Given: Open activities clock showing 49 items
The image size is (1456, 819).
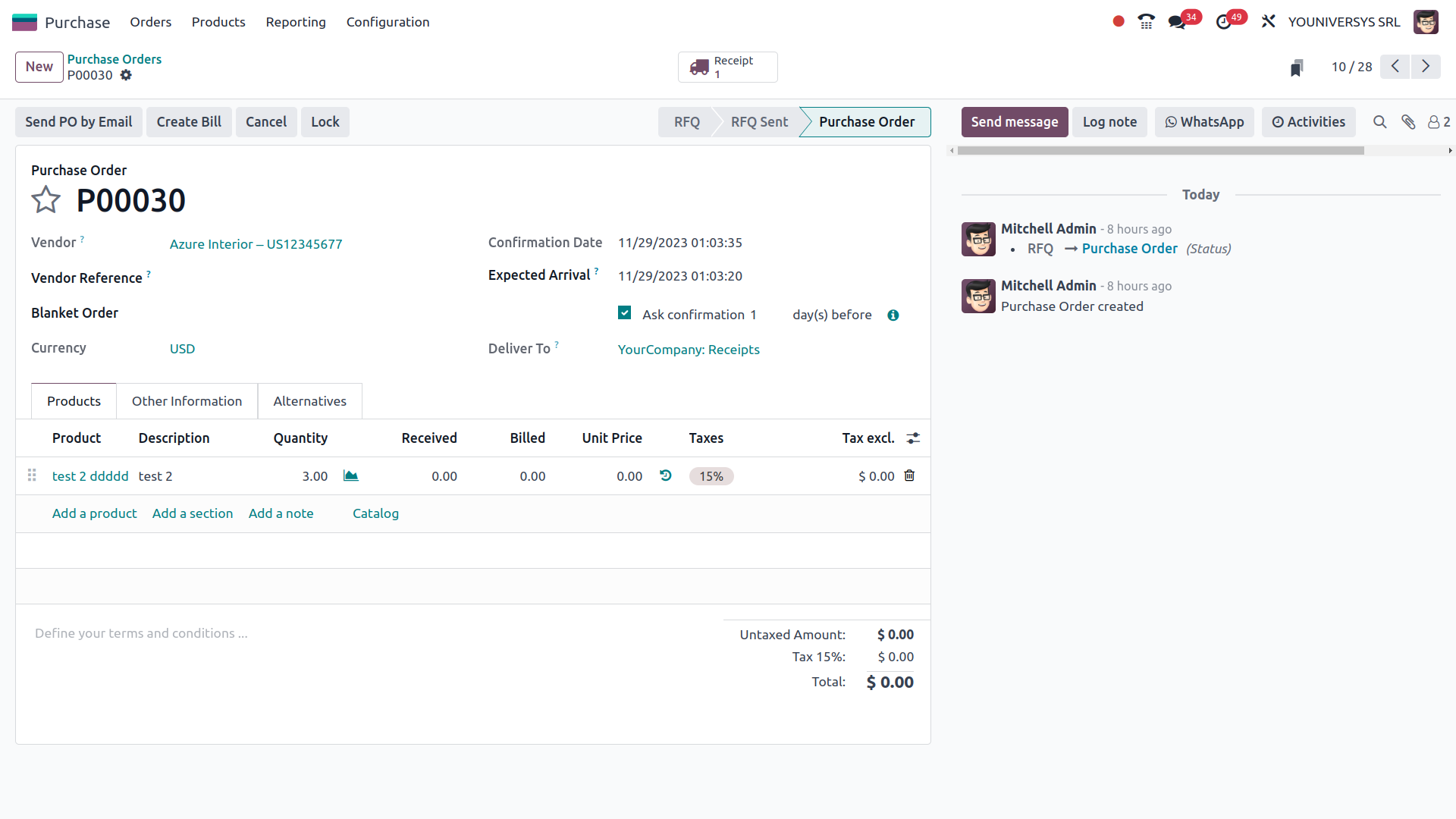Looking at the screenshot, I should [x=1225, y=21].
